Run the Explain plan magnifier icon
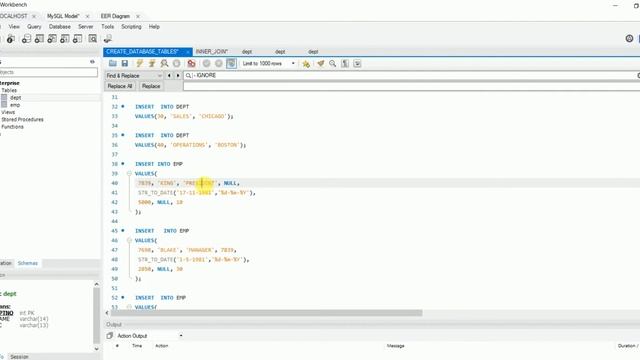Screen dimensions: 640x360 (x=164, y=63)
